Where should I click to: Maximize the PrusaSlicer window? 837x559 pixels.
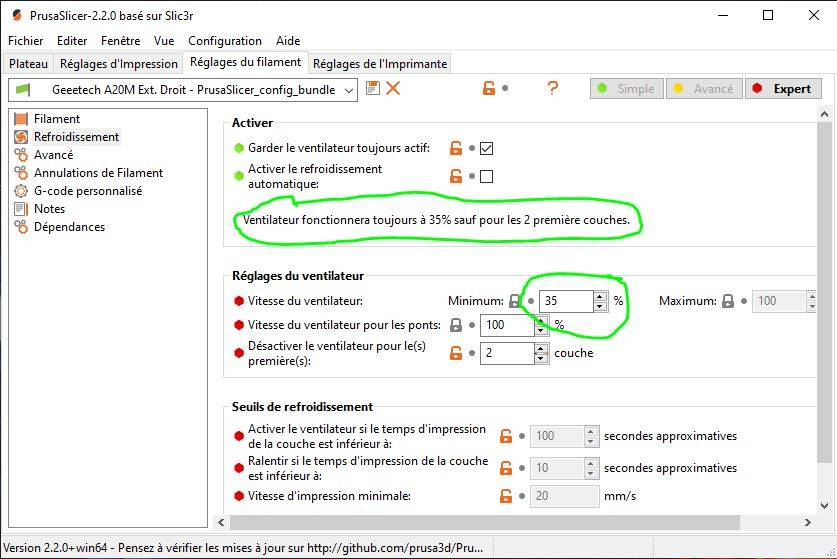coord(768,15)
